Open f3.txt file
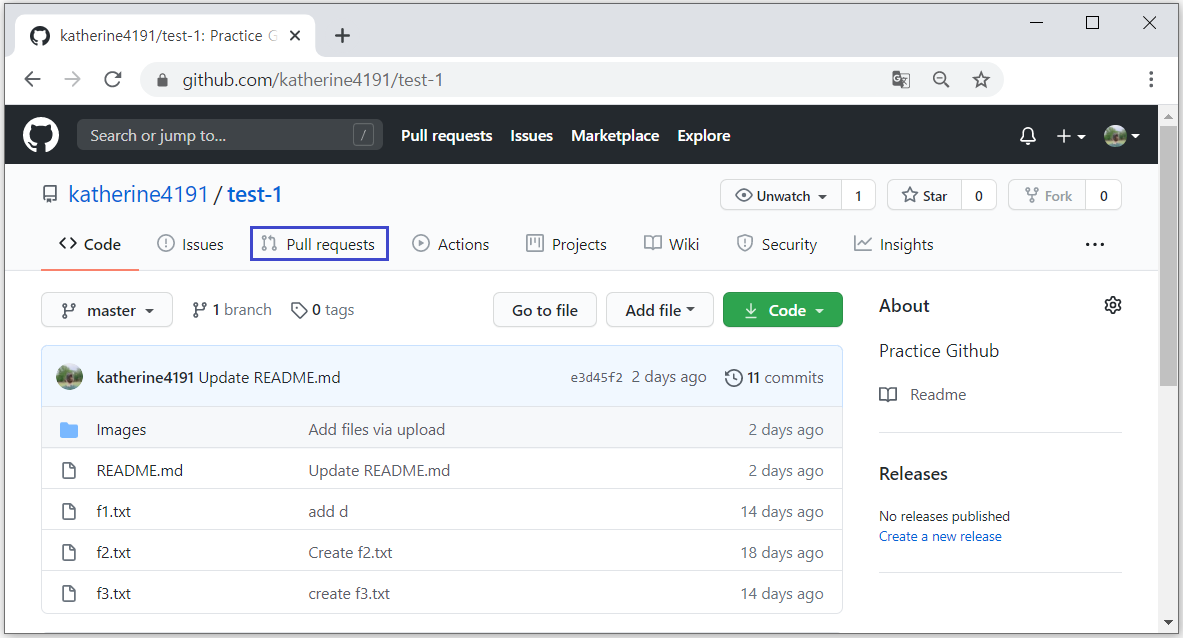 coord(114,594)
